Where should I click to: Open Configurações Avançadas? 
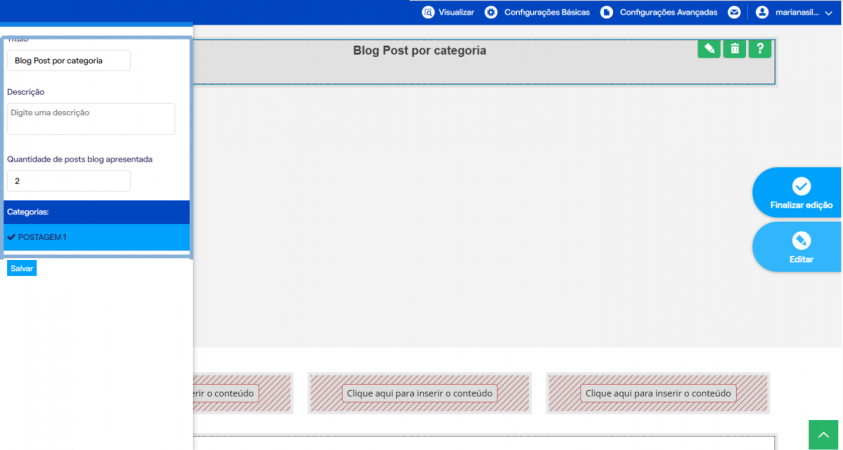668,12
